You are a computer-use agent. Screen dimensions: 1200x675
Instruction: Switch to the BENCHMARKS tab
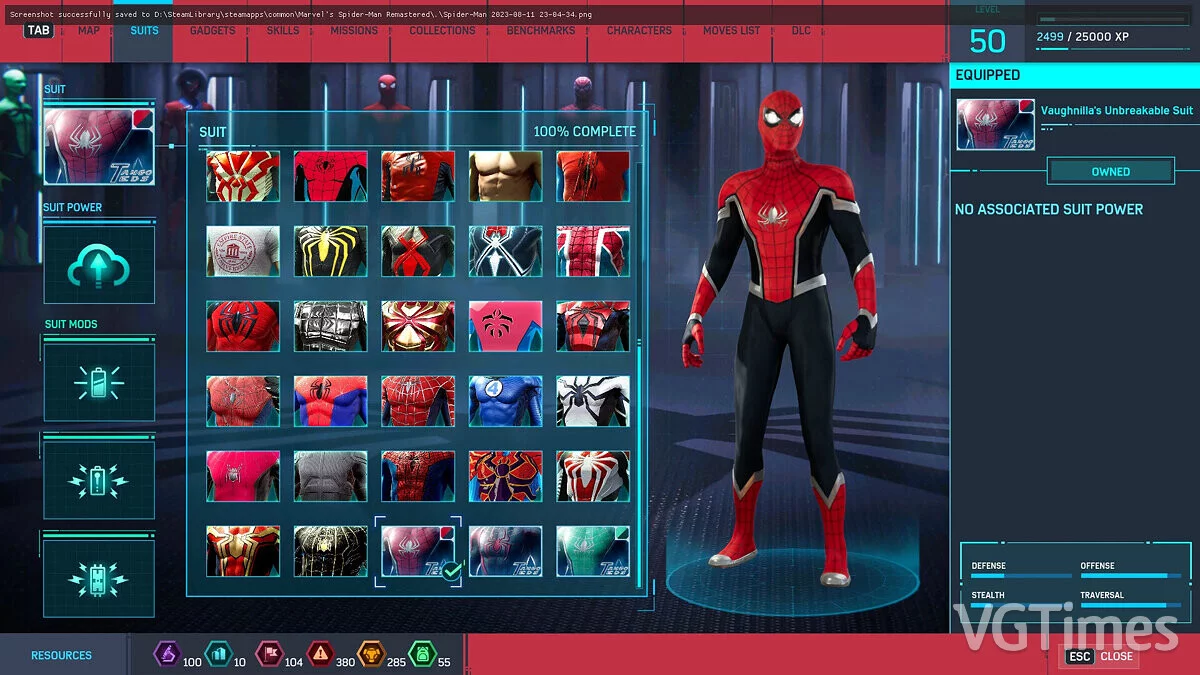tap(541, 31)
